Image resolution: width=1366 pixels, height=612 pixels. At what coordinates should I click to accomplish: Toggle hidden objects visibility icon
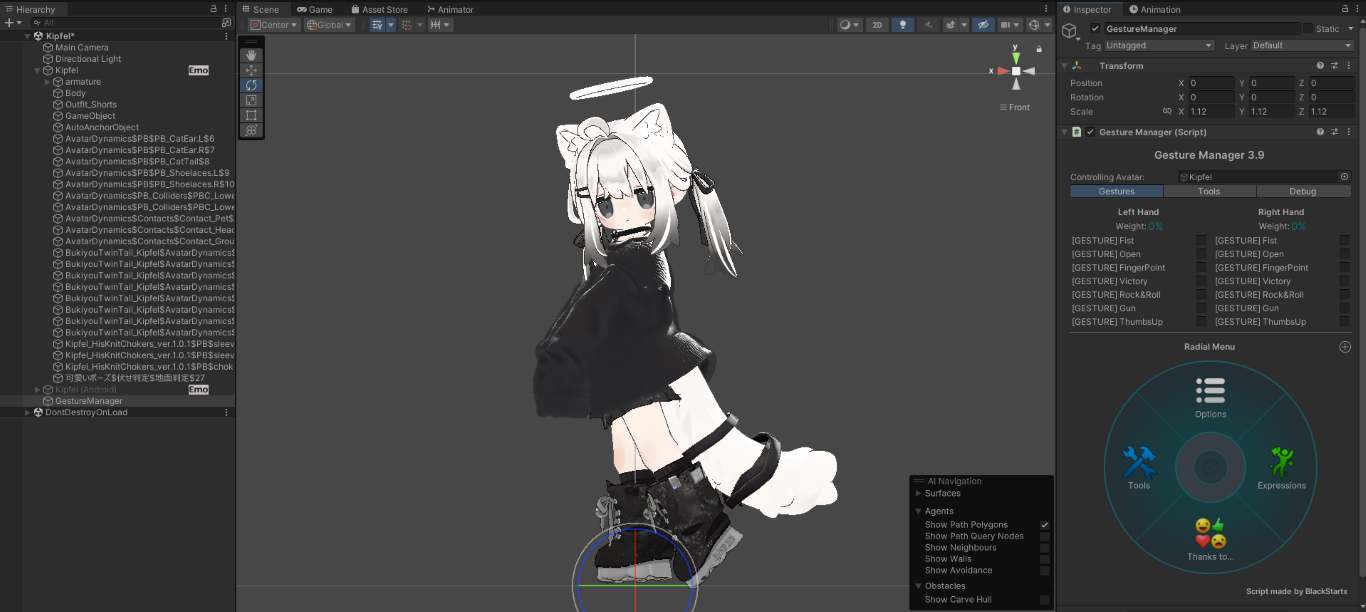[983, 25]
